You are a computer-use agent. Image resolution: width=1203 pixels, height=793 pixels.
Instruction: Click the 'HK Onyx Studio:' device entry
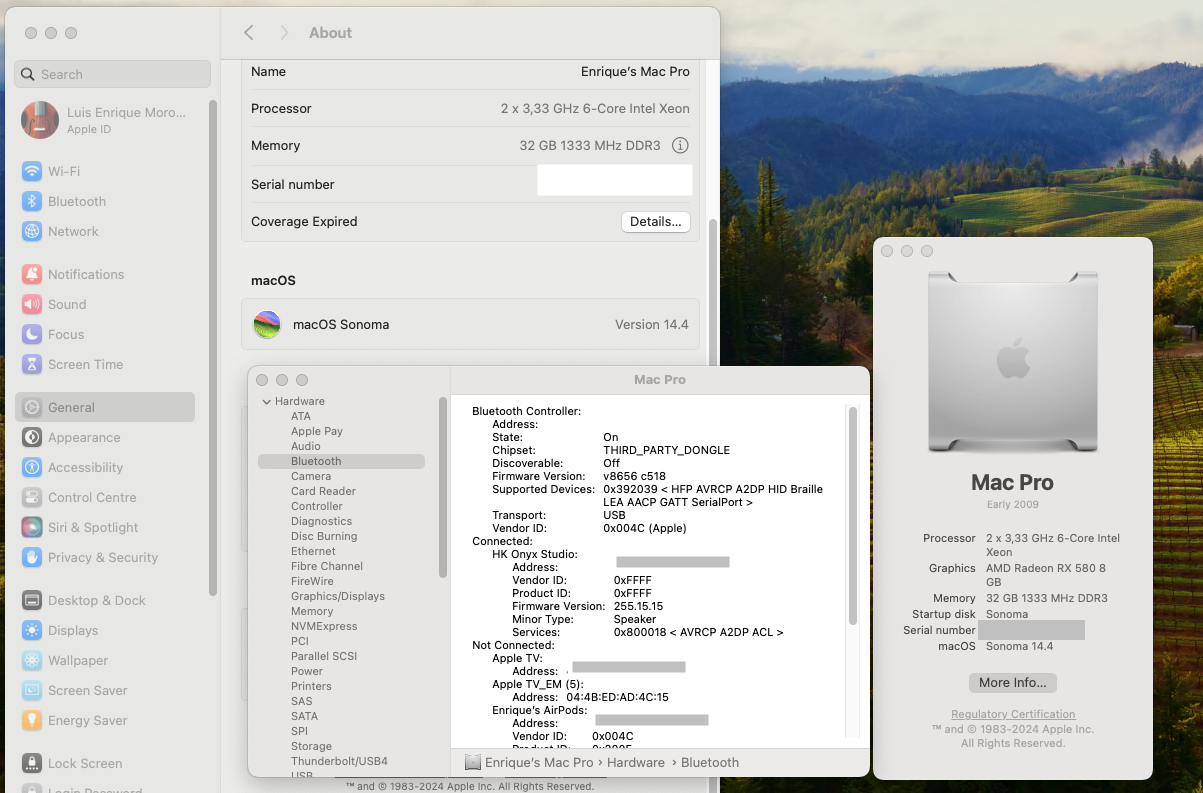pyautogui.click(x=535, y=554)
